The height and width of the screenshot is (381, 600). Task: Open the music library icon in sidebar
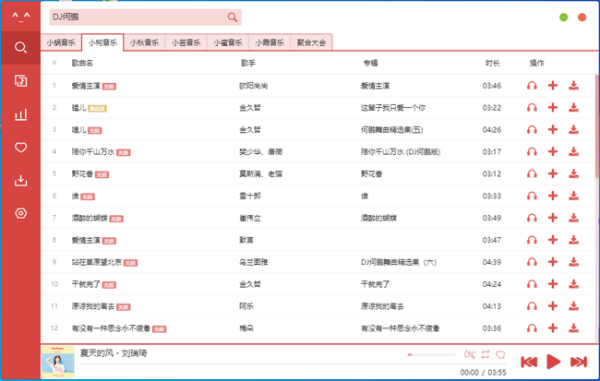point(21,81)
